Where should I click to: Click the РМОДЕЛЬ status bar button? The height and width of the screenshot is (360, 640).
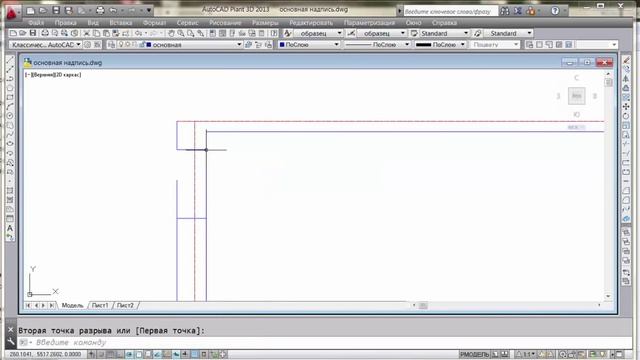pyautogui.click(x=474, y=354)
